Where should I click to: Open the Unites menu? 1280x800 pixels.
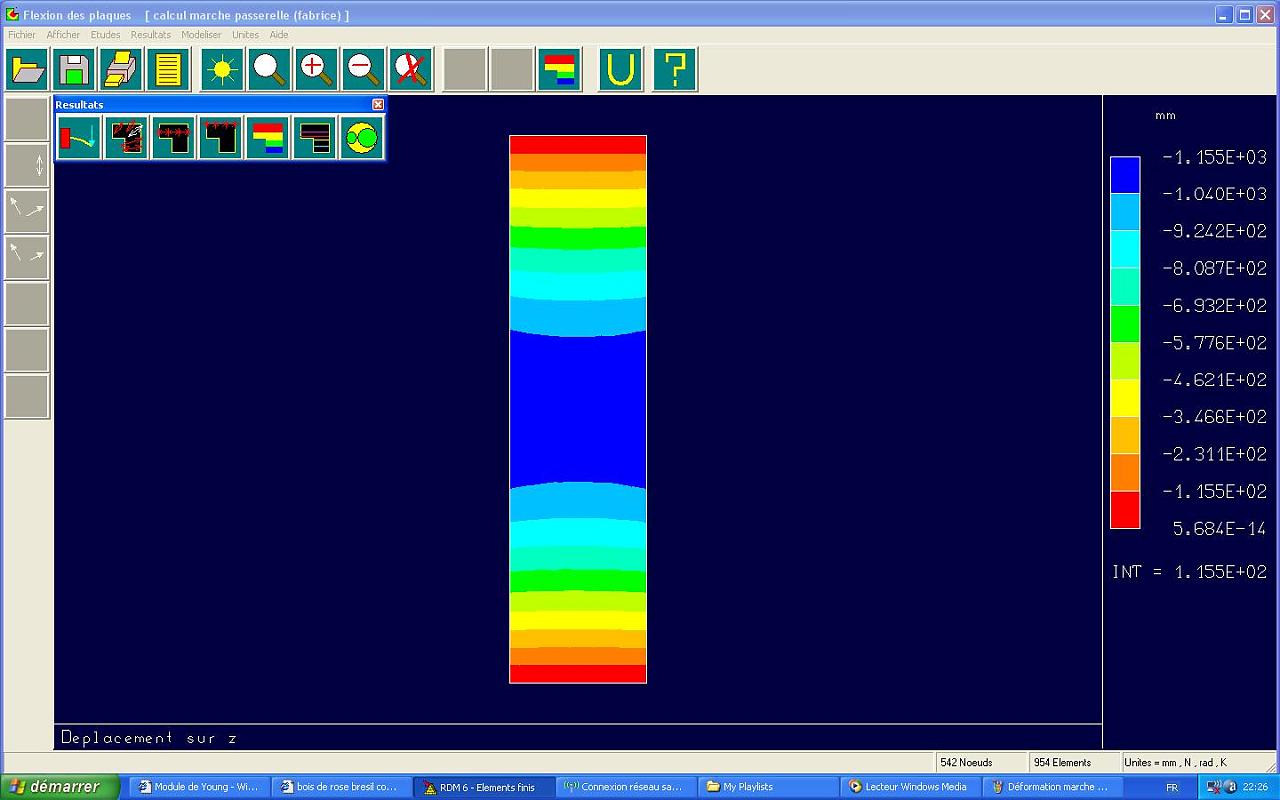[x=245, y=35]
